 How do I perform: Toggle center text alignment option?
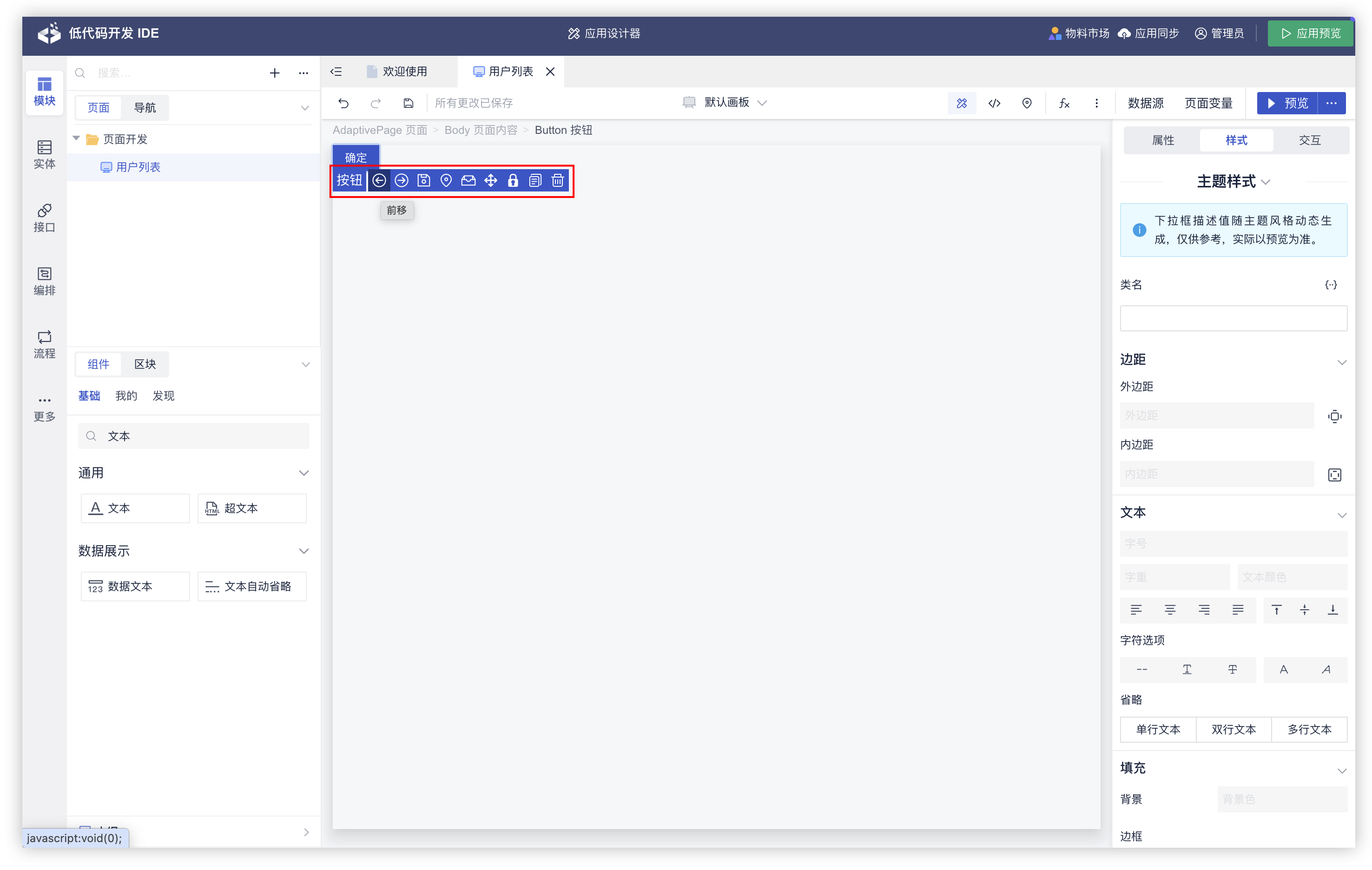point(1170,610)
